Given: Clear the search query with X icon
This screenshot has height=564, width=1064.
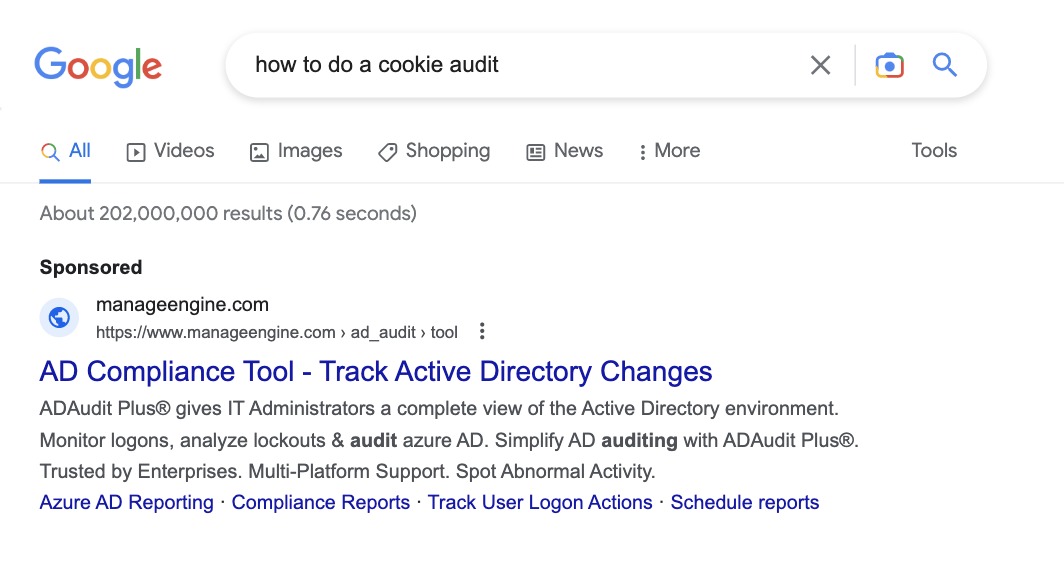Looking at the screenshot, I should pos(820,66).
